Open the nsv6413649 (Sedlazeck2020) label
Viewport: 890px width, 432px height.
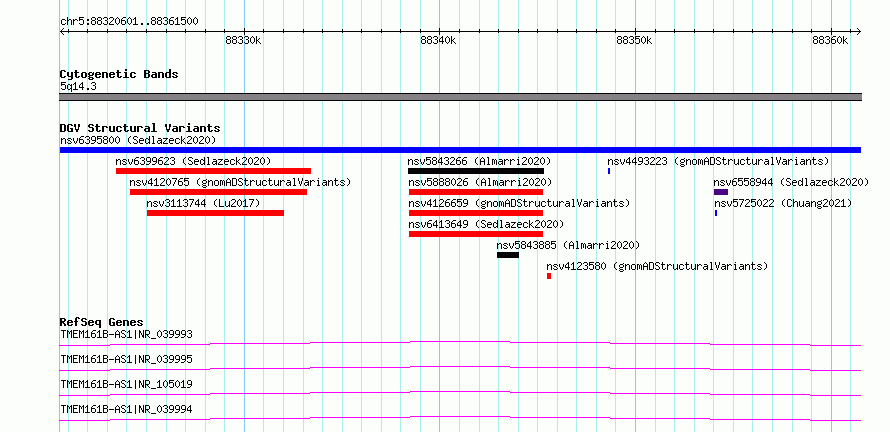(x=486, y=224)
